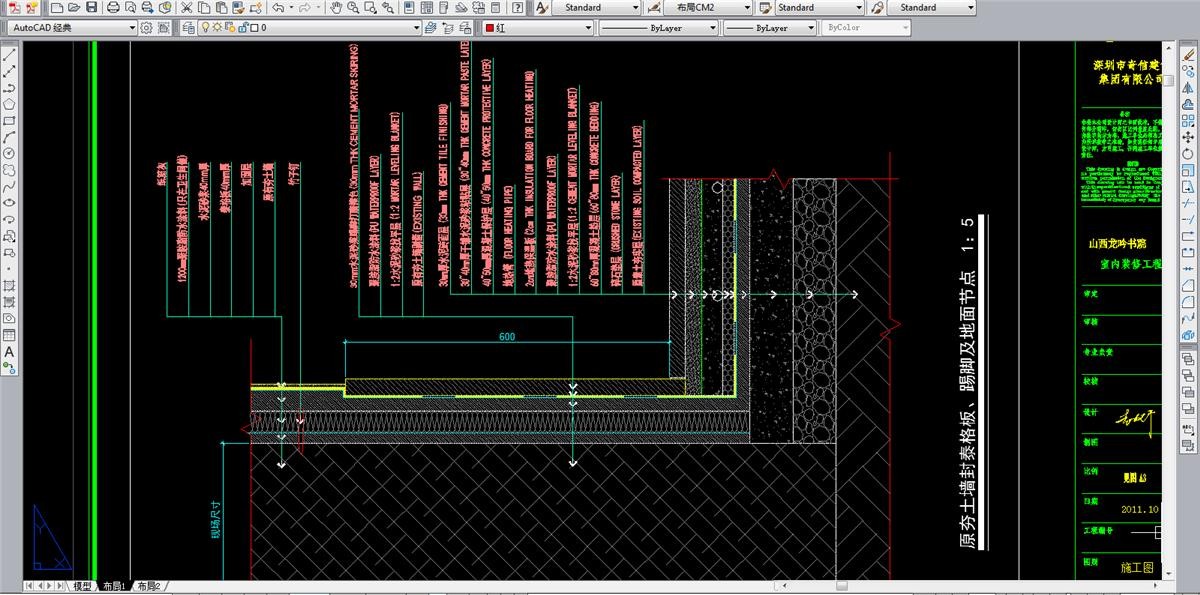Activate the Pan hand tool
This screenshot has height=595, width=1200.
point(338,8)
